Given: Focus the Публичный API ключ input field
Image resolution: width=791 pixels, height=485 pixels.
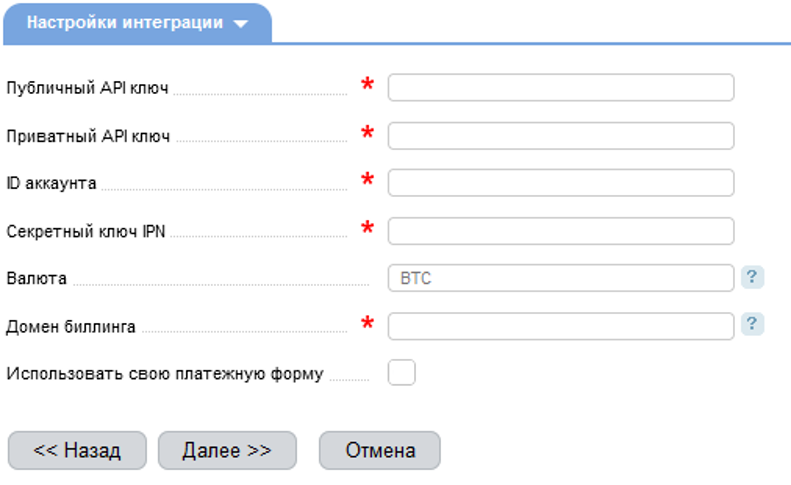Looking at the screenshot, I should point(560,87).
